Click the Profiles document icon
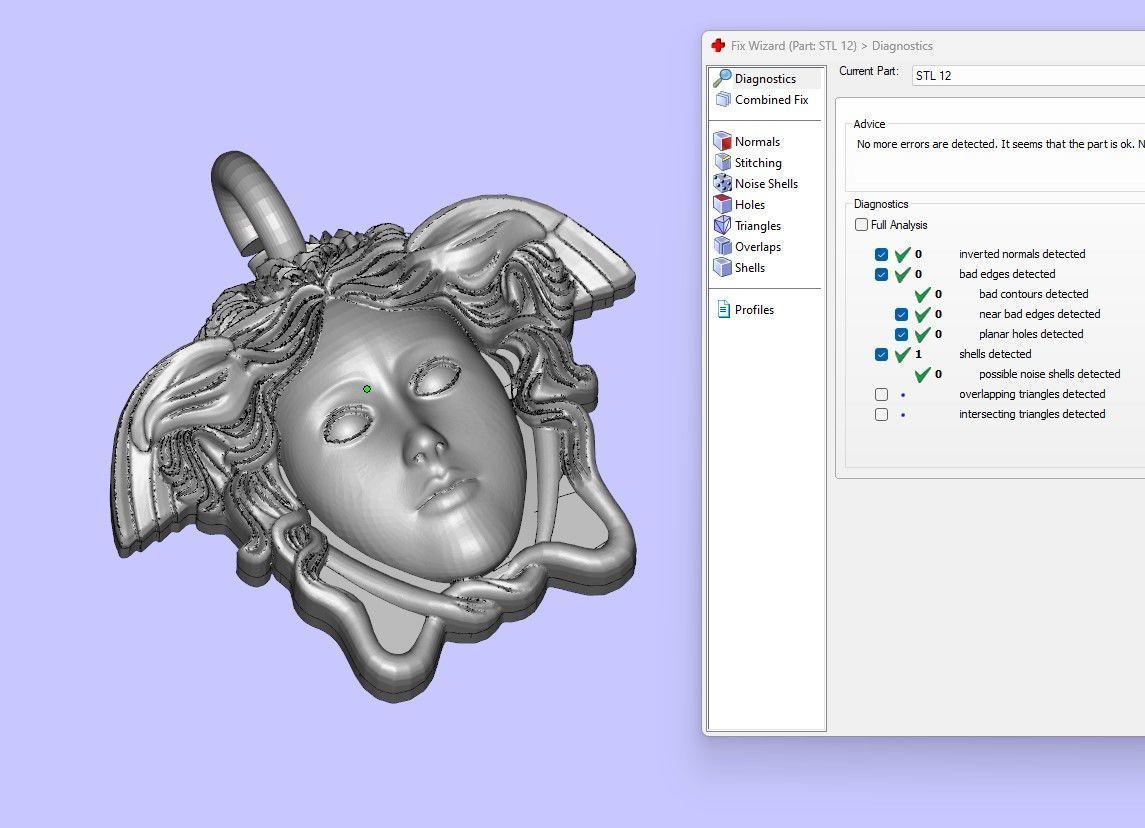This screenshot has width=1145, height=828. (723, 310)
